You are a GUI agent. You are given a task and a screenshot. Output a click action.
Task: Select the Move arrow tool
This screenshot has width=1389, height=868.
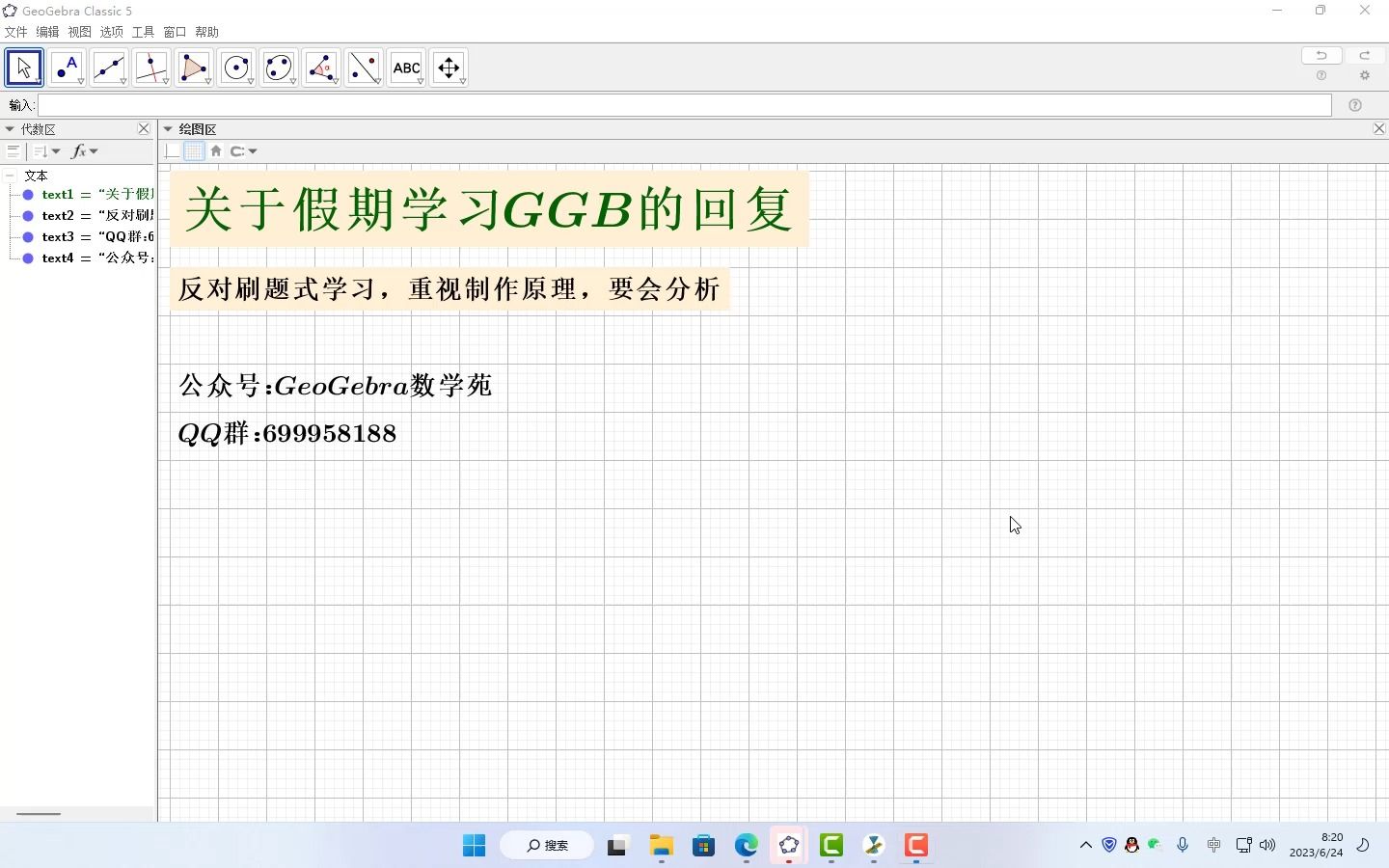(x=24, y=68)
